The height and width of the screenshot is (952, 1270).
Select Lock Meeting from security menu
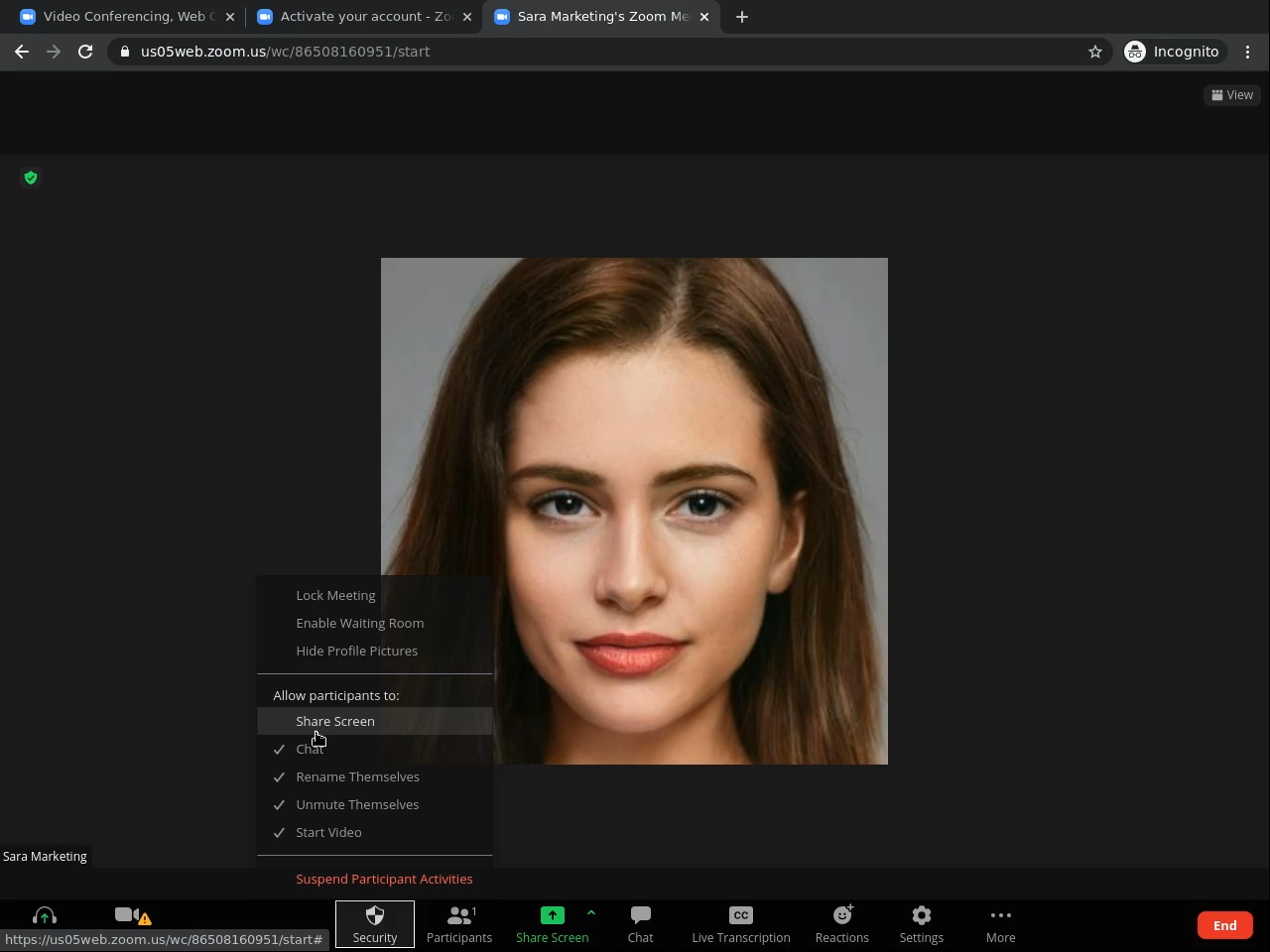point(335,595)
